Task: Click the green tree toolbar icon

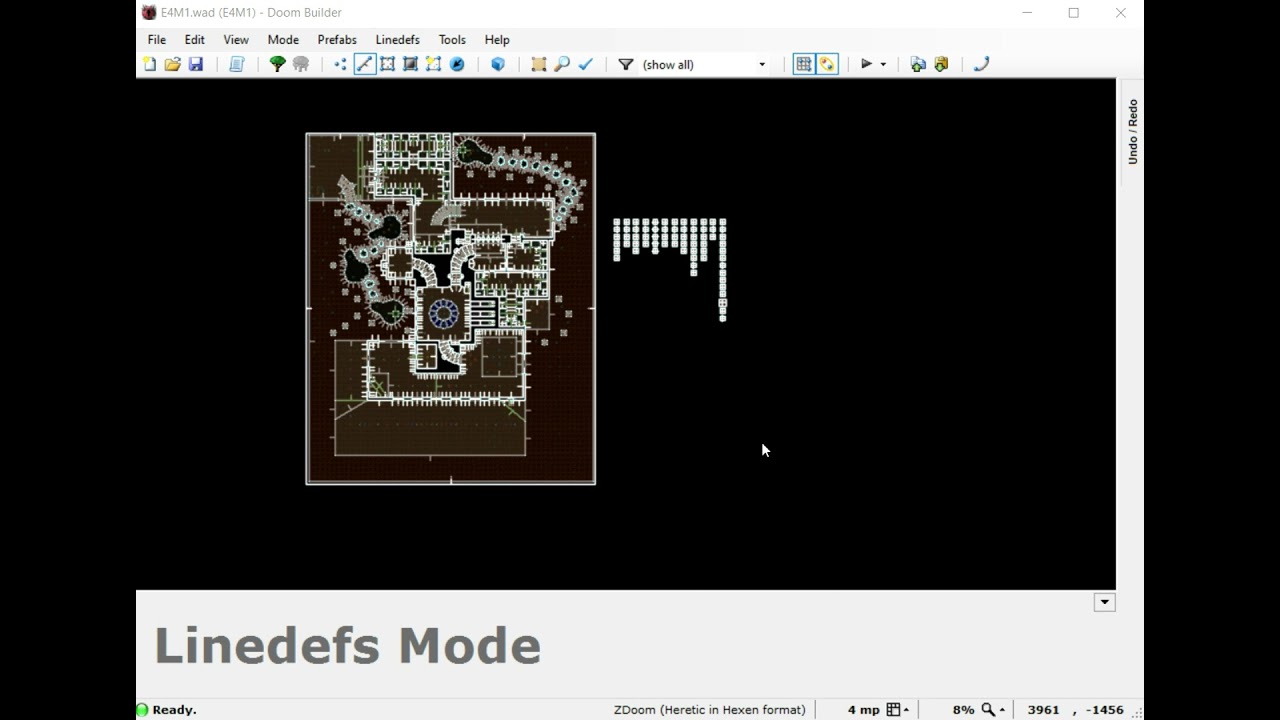Action: tap(278, 64)
